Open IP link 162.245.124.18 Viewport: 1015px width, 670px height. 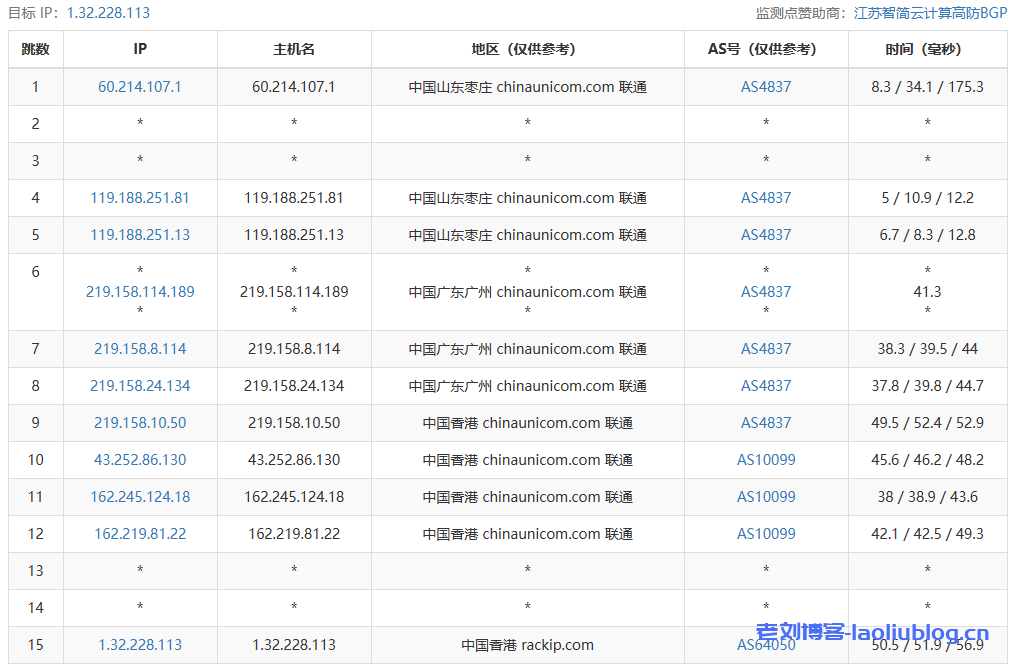(140, 497)
